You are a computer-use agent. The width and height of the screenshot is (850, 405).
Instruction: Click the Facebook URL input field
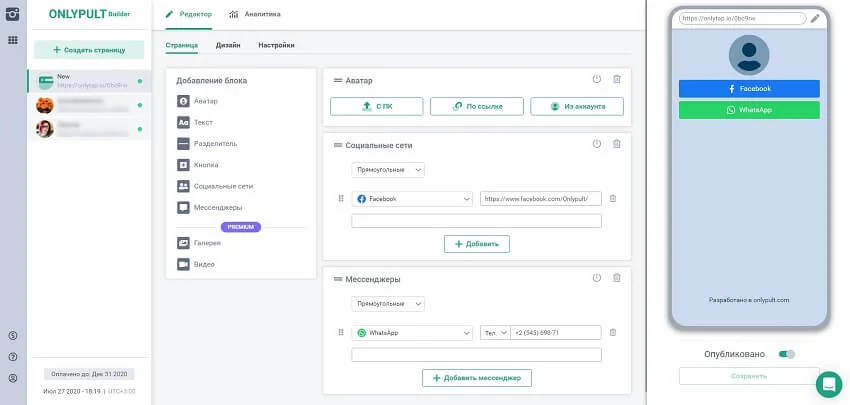click(x=540, y=199)
